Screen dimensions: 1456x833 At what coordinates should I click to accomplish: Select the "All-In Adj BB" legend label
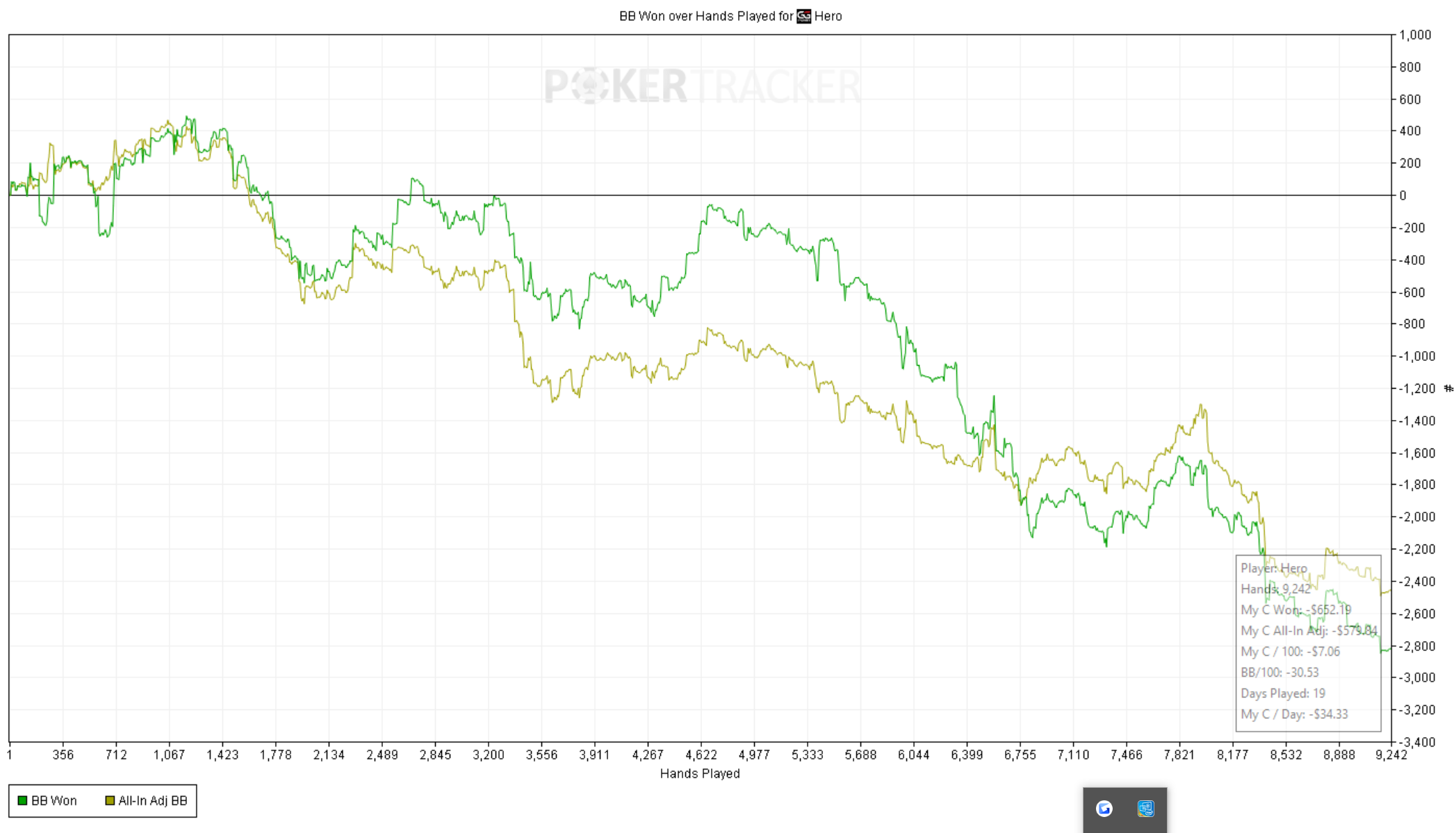coord(153,801)
